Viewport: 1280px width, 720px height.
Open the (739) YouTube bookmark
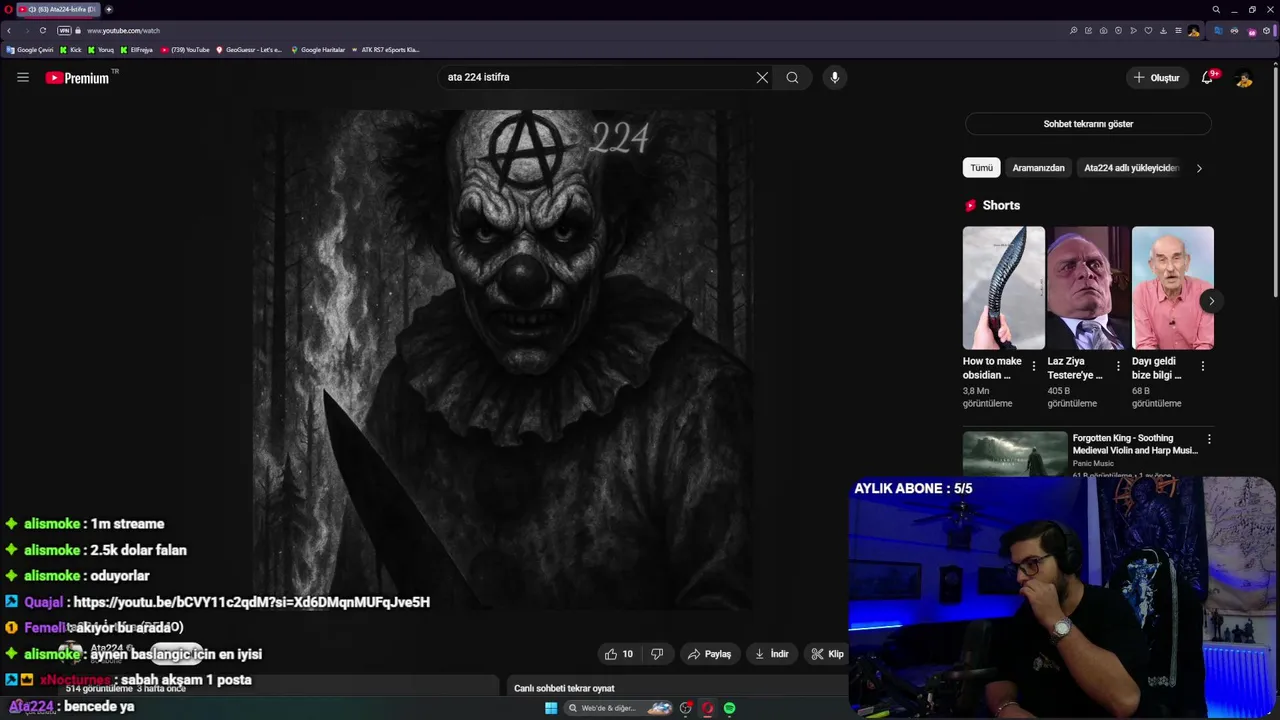pos(185,49)
